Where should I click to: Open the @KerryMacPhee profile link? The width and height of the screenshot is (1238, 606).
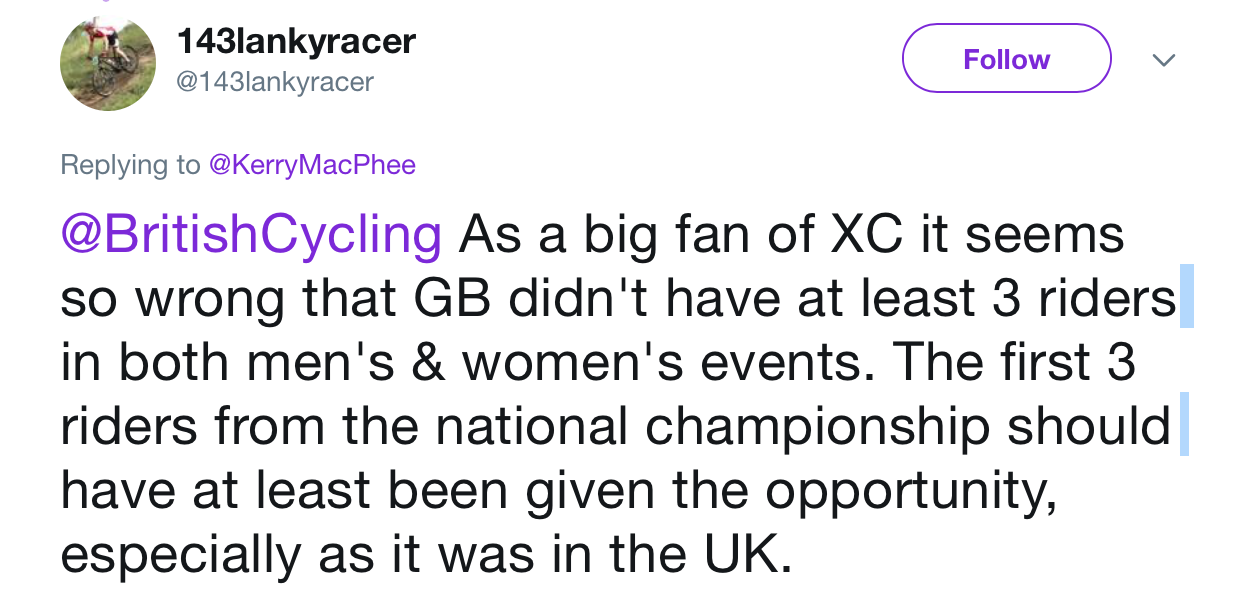(x=311, y=165)
